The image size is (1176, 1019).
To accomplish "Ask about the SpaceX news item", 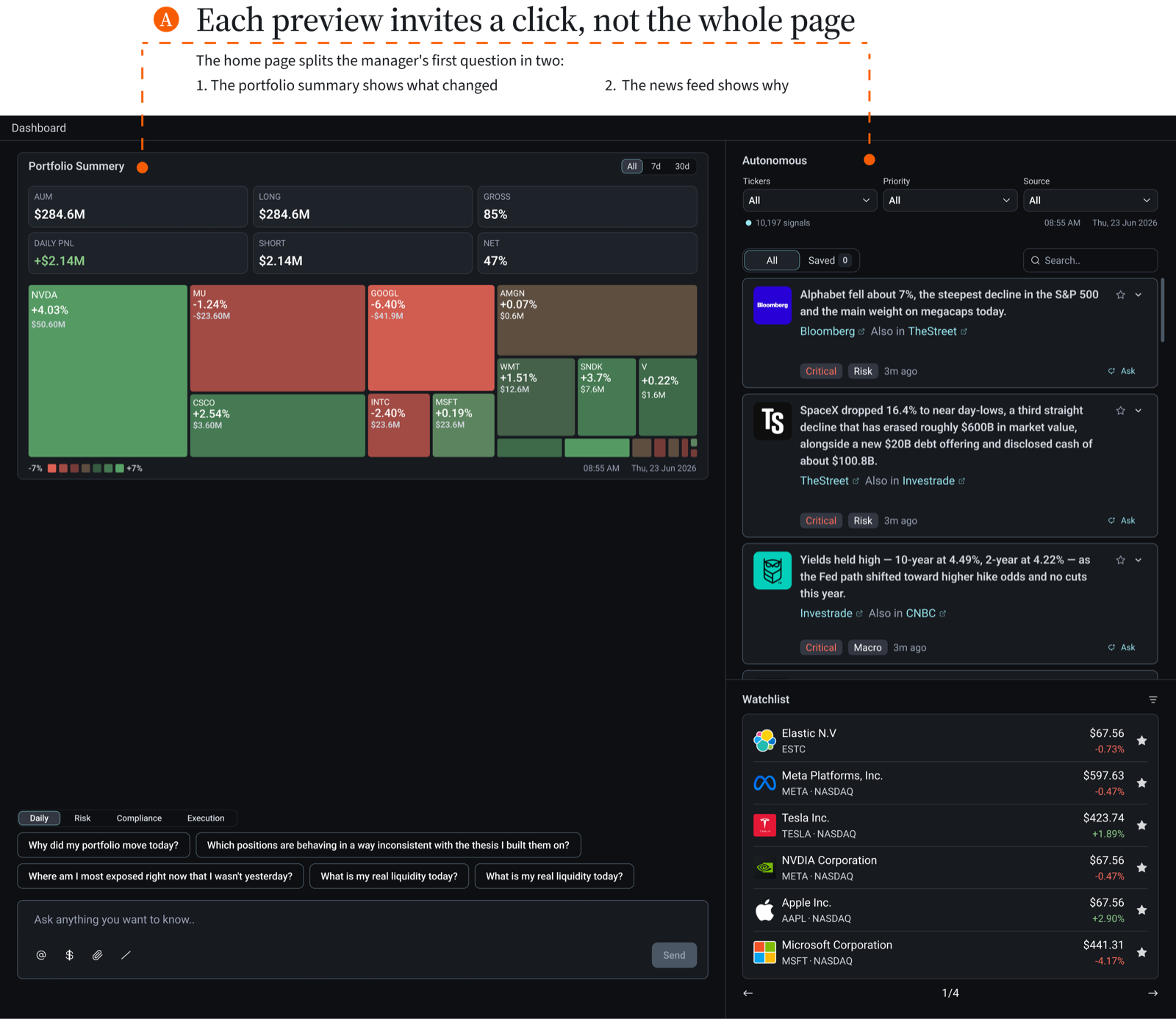I will click(1122, 521).
